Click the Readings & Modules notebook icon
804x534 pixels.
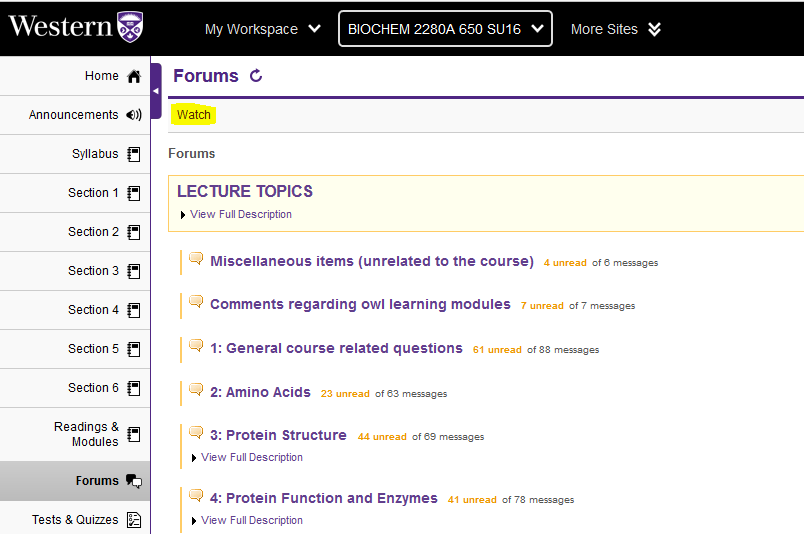(134, 434)
